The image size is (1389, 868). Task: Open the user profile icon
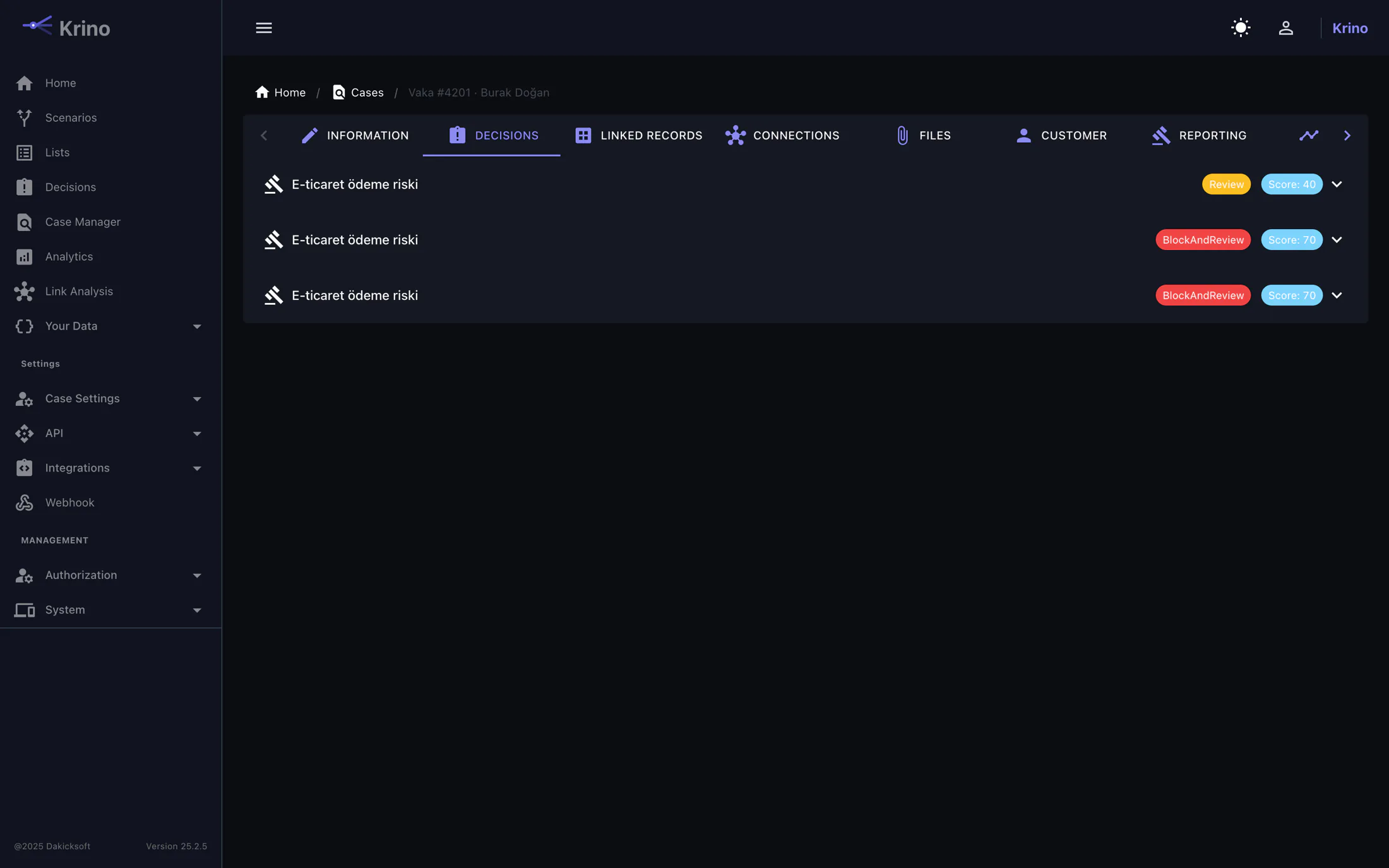click(x=1286, y=28)
